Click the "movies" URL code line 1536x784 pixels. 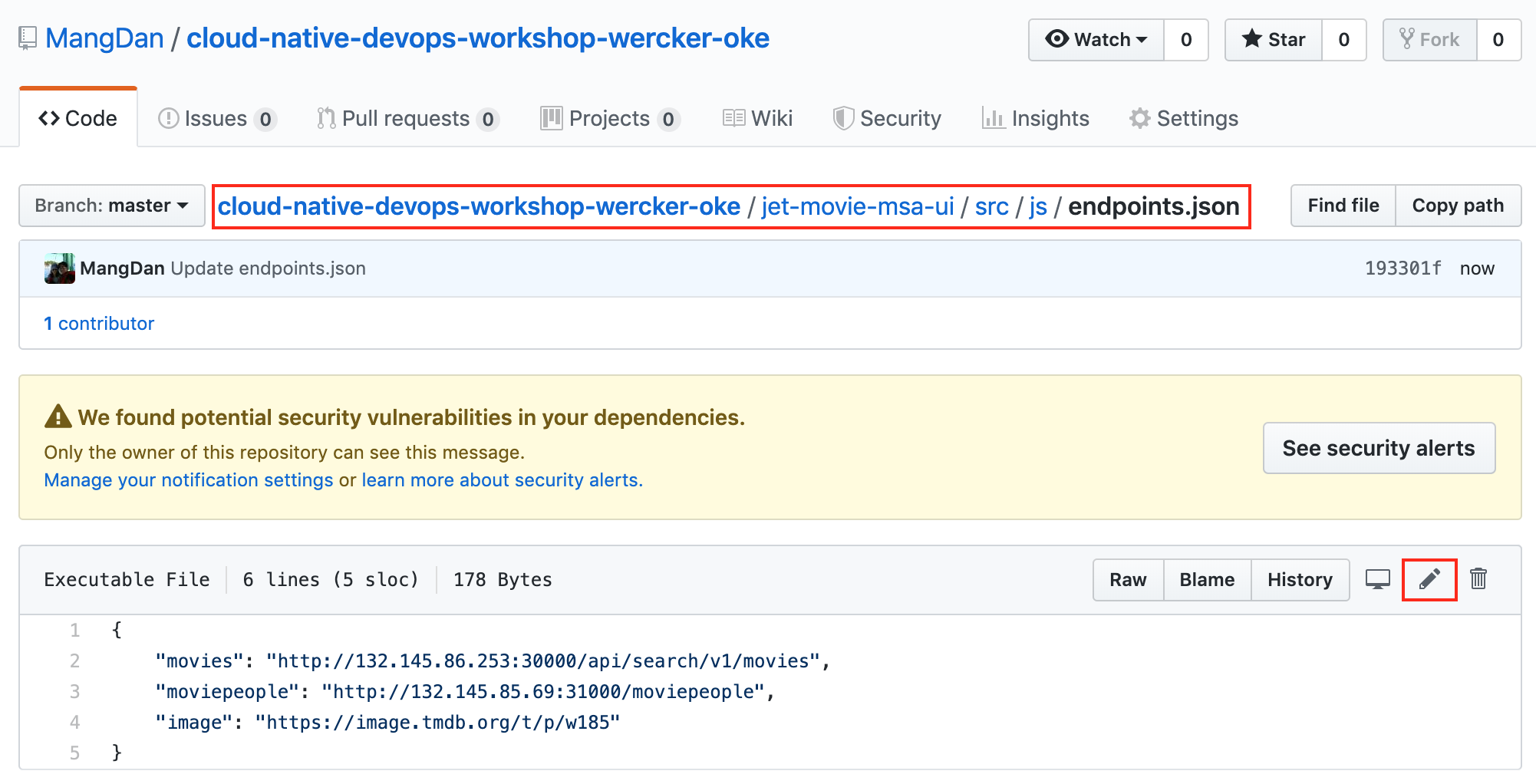(x=493, y=661)
